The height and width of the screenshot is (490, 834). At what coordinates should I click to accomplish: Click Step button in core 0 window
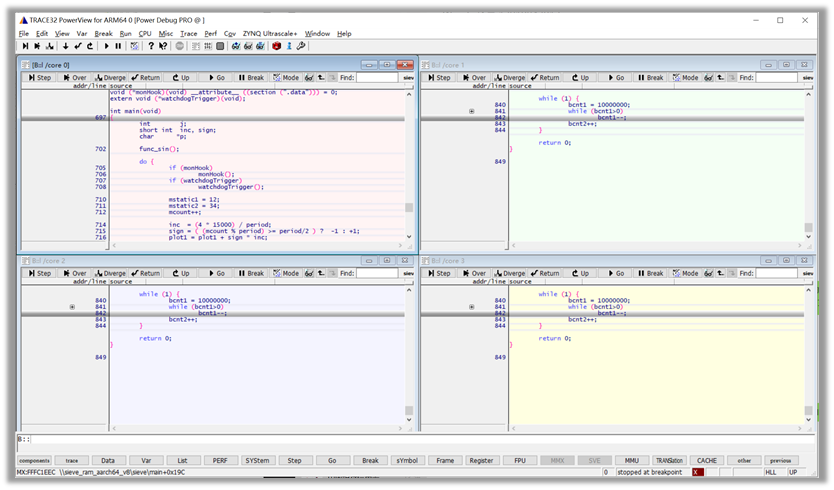40,78
